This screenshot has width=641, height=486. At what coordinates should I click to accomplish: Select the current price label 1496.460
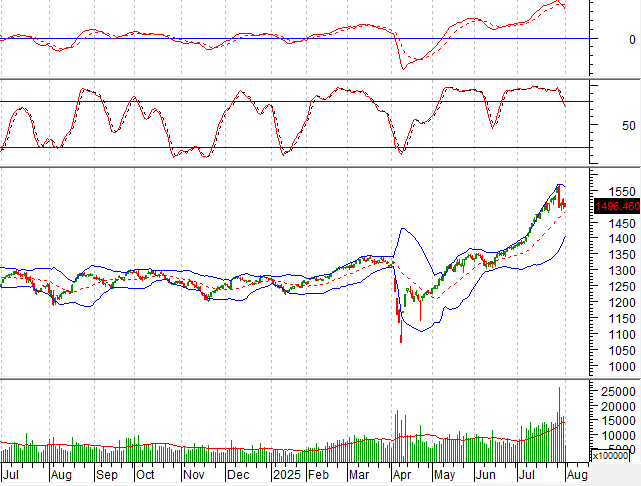[x=617, y=206]
